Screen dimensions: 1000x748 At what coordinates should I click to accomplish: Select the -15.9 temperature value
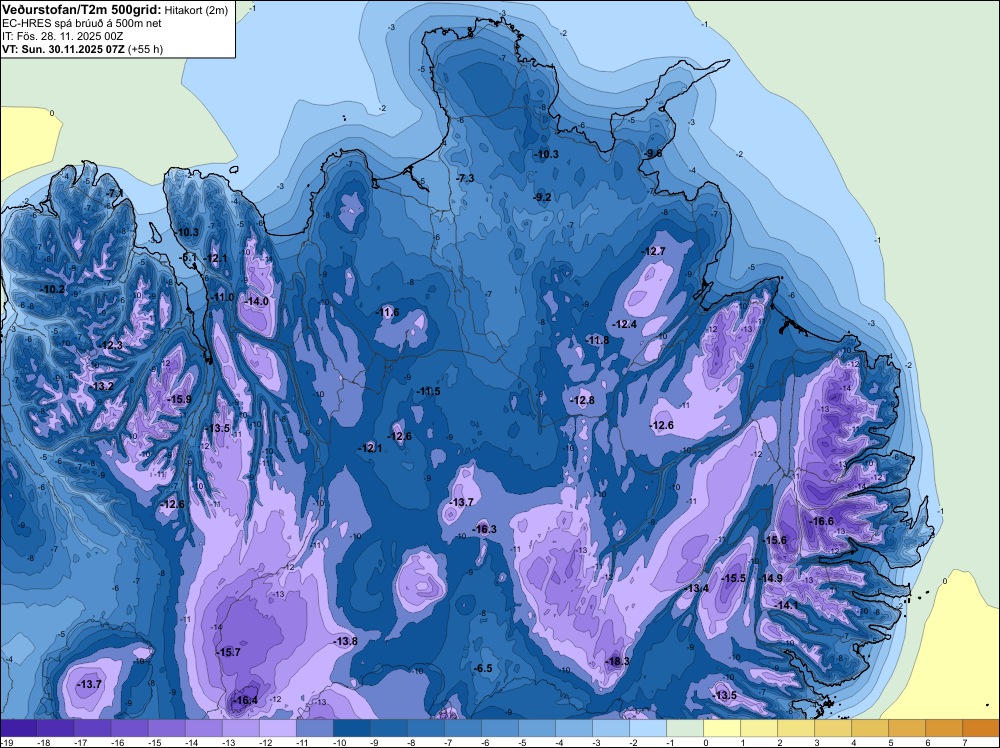pyautogui.click(x=179, y=399)
